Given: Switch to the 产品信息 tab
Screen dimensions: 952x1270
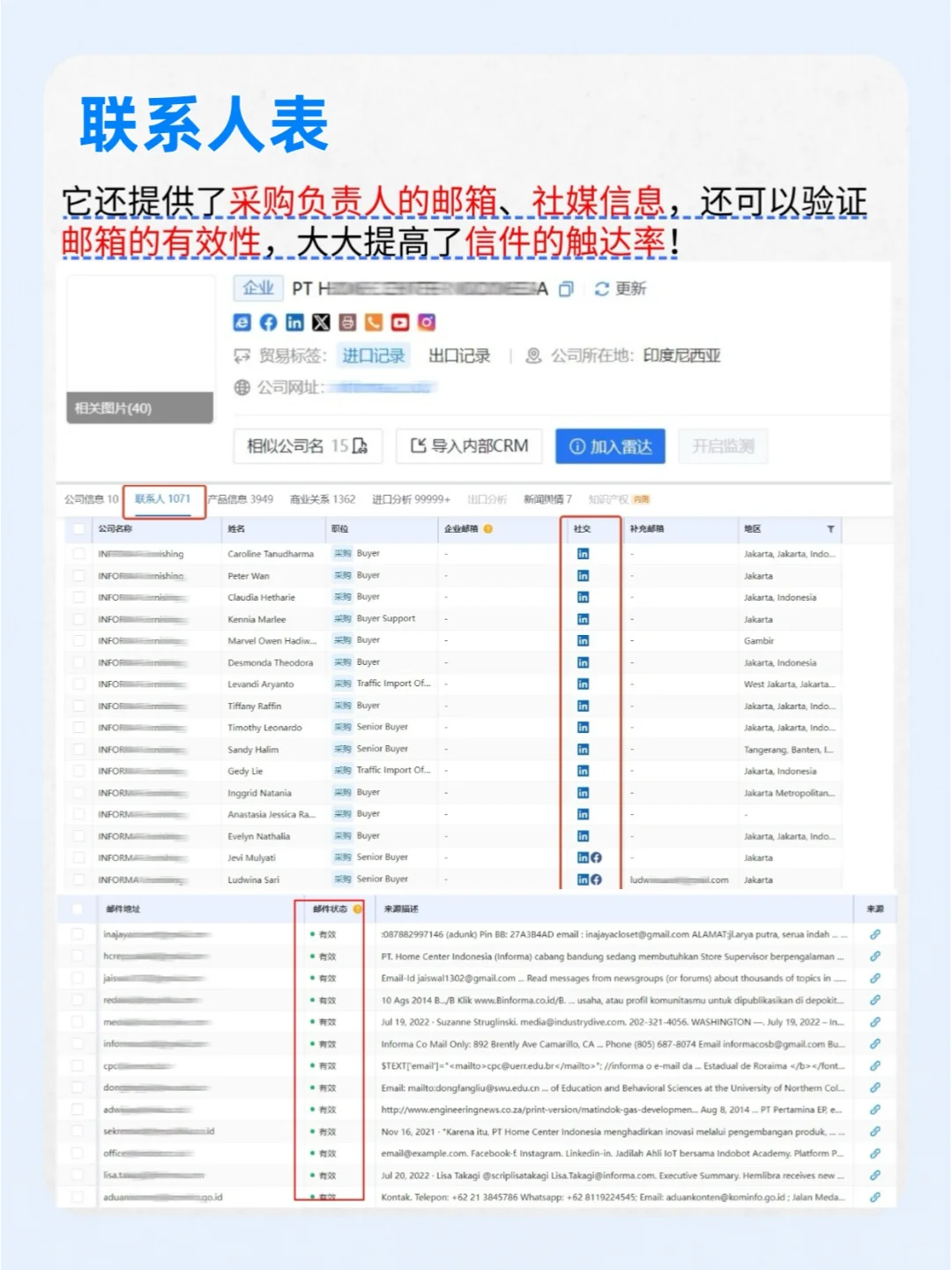Looking at the screenshot, I should click(x=240, y=499).
